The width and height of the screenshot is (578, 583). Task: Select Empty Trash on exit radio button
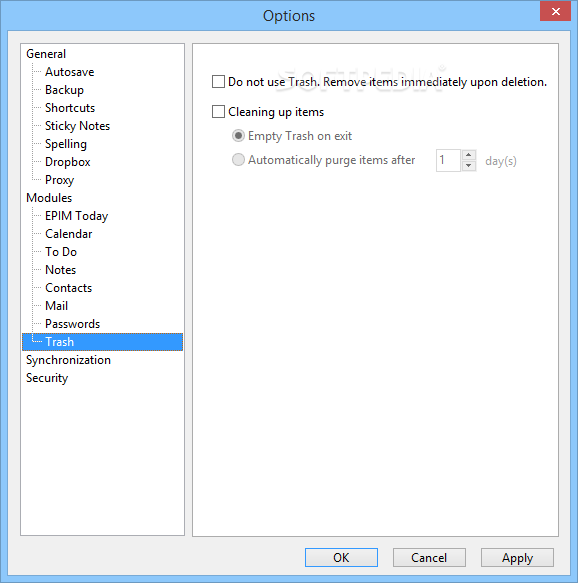pos(238,136)
